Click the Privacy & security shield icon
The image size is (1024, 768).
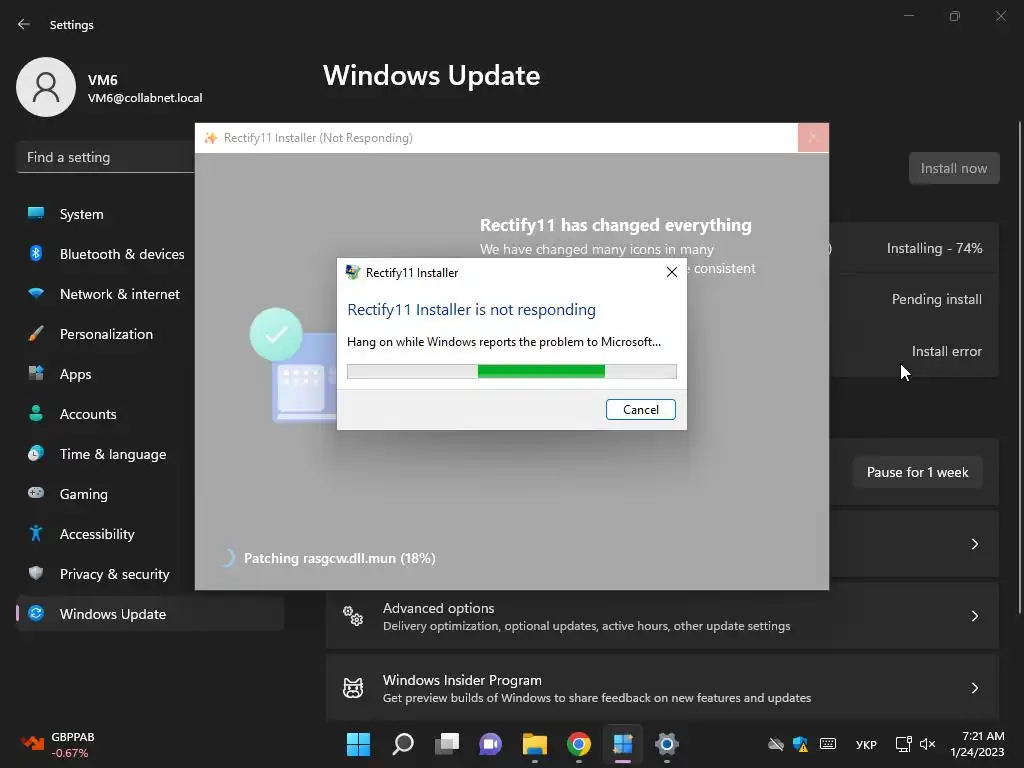[x=36, y=573]
